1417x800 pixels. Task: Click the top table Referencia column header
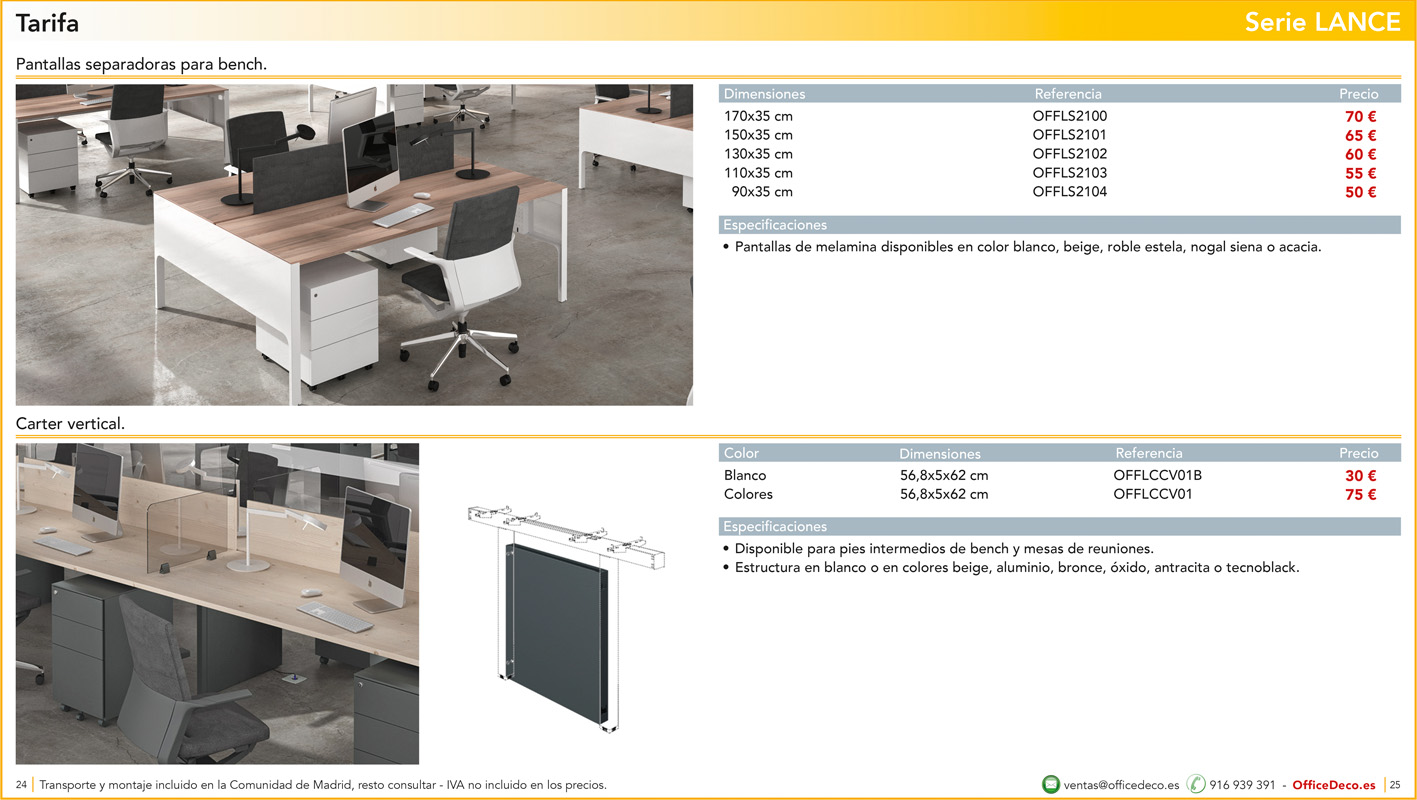(1068, 94)
